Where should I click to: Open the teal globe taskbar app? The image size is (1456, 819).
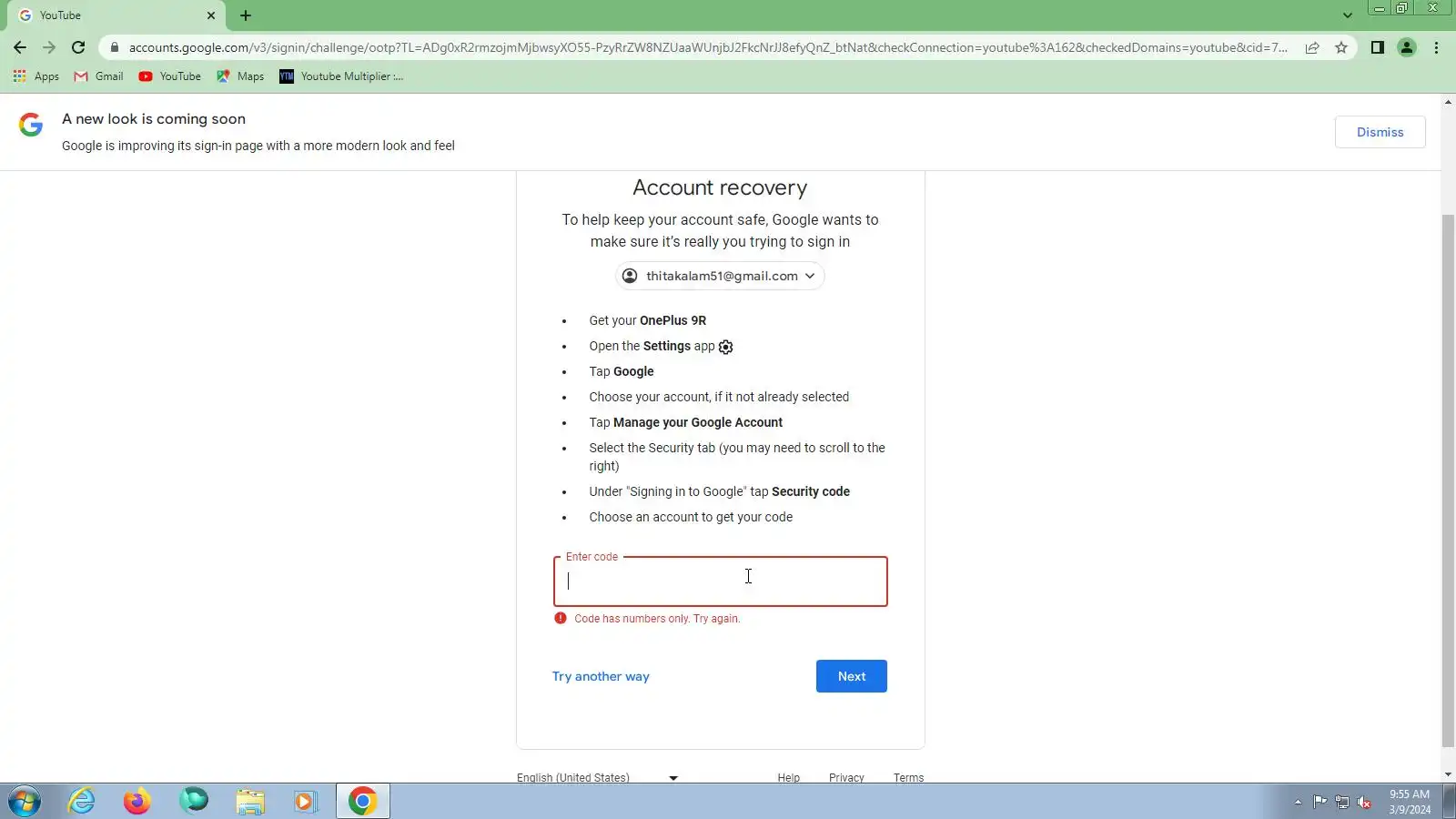point(194,801)
